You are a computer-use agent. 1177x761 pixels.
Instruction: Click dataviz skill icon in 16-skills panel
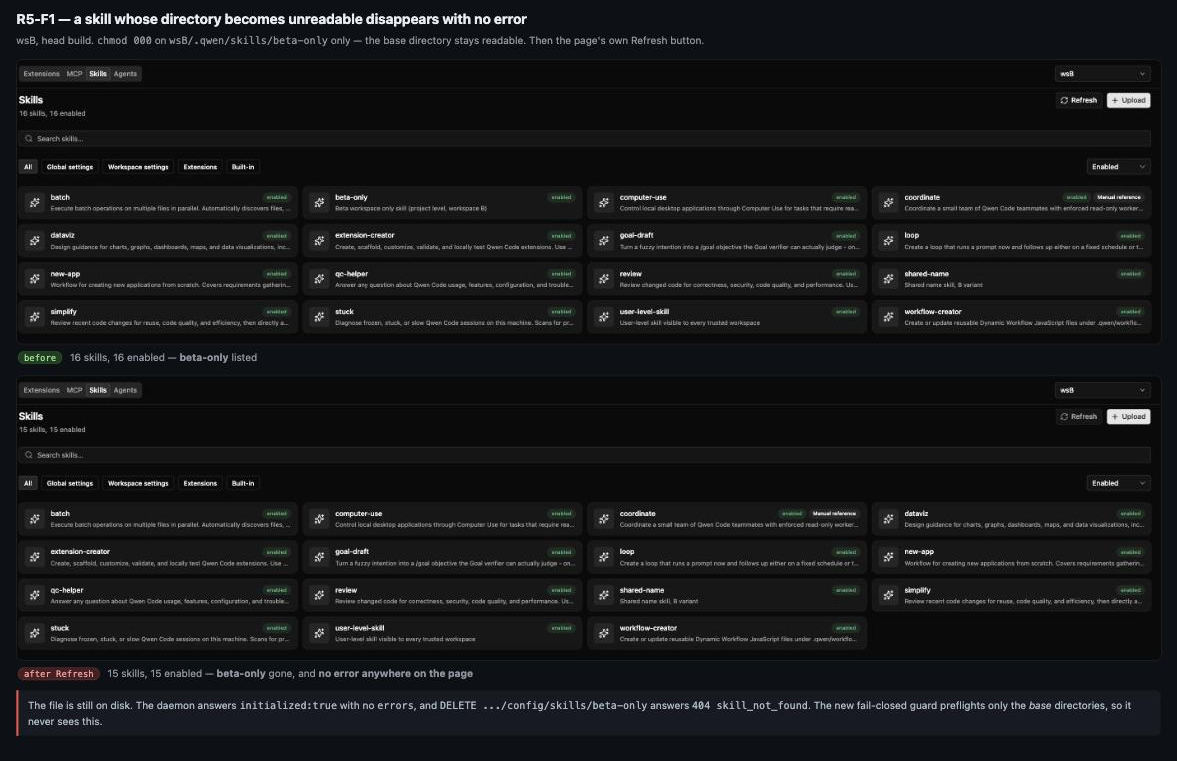point(35,240)
